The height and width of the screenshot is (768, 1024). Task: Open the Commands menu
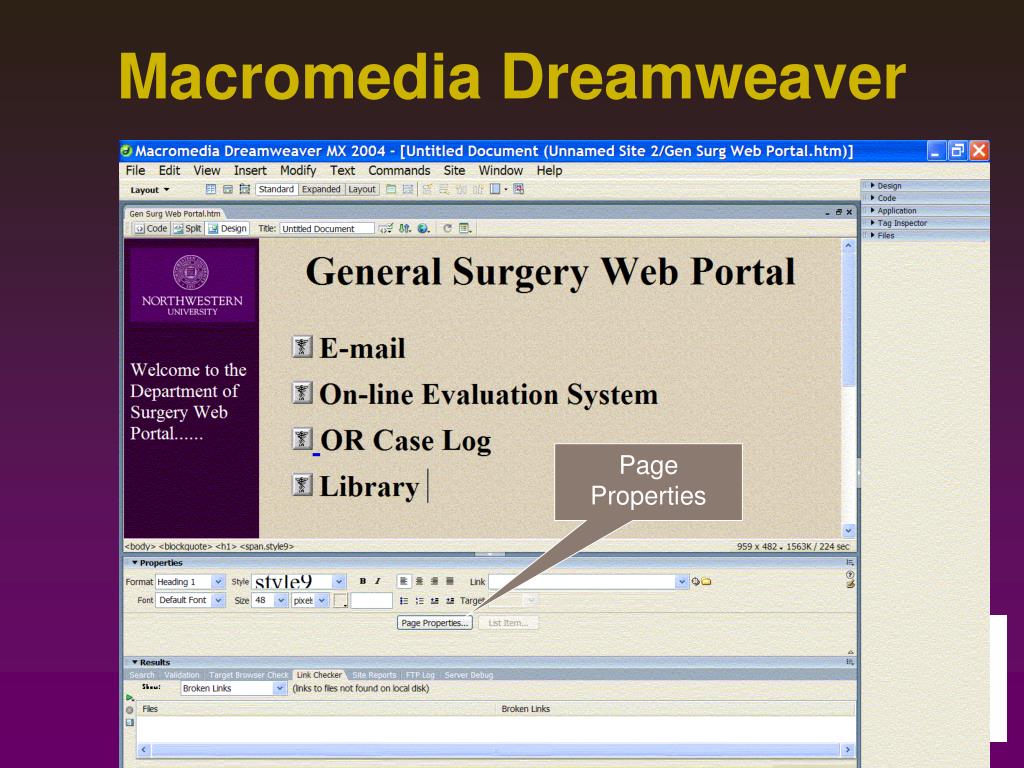click(x=399, y=170)
